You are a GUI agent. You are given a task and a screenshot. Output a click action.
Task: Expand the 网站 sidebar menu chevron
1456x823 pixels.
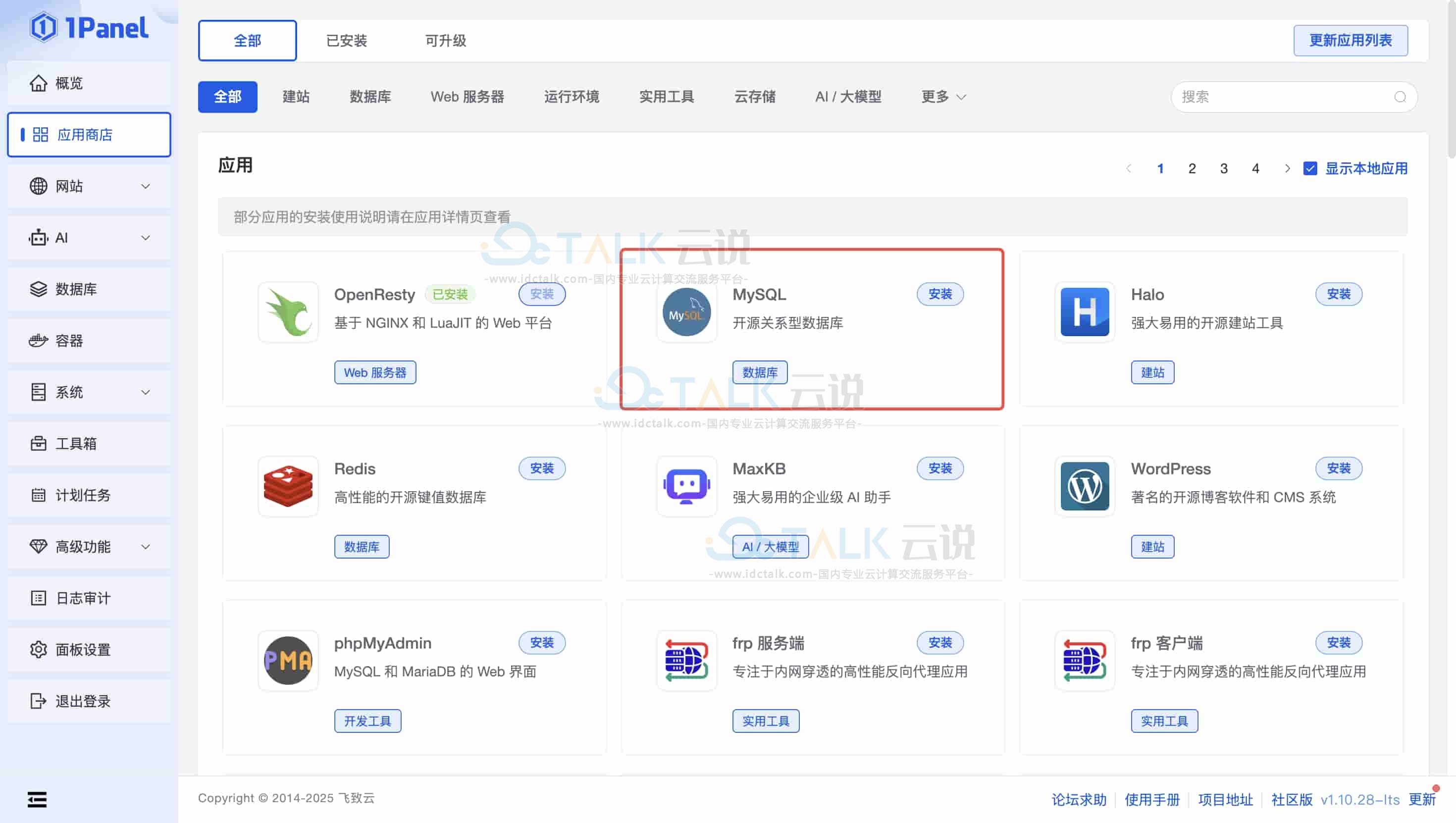(145, 186)
